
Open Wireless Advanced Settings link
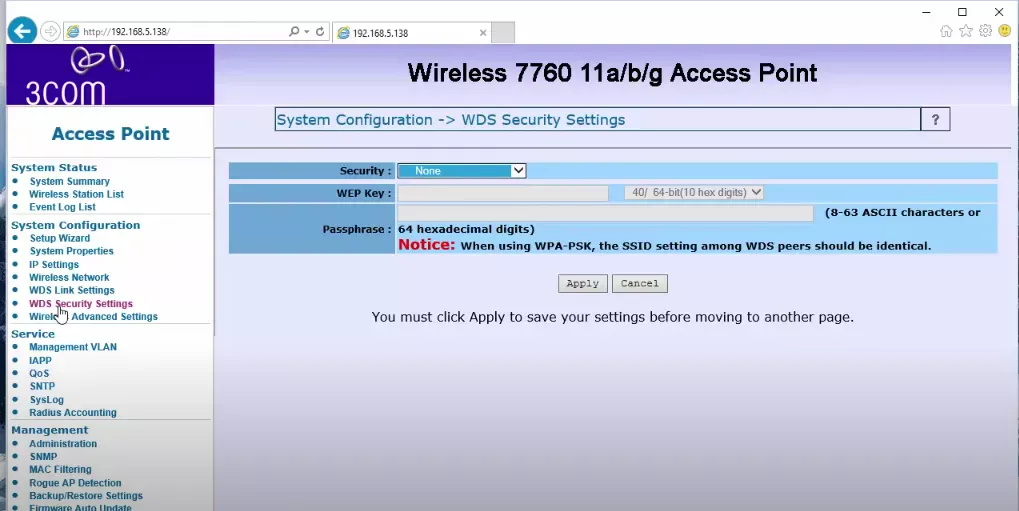click(x=93, y=317)
